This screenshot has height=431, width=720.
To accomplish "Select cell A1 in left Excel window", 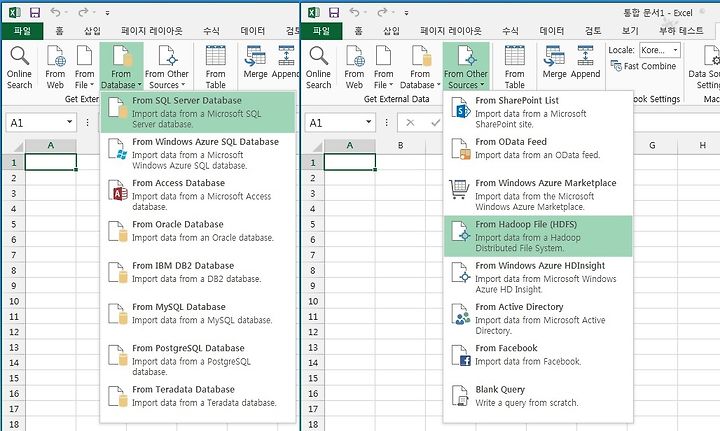I will pos(51,162).
